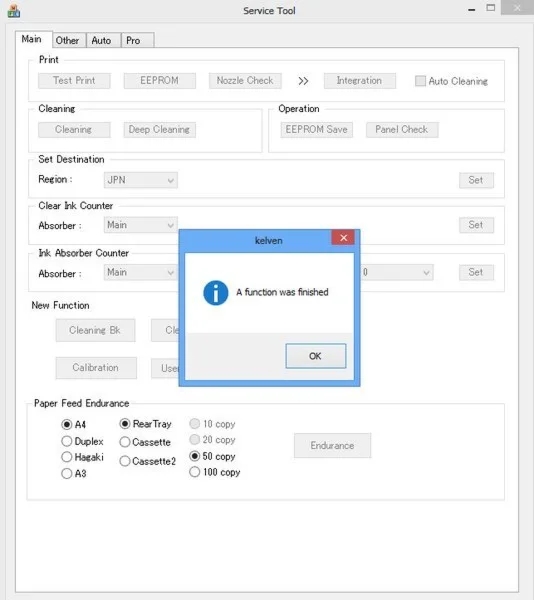Confirm the message with OK button

coord(316,356)
